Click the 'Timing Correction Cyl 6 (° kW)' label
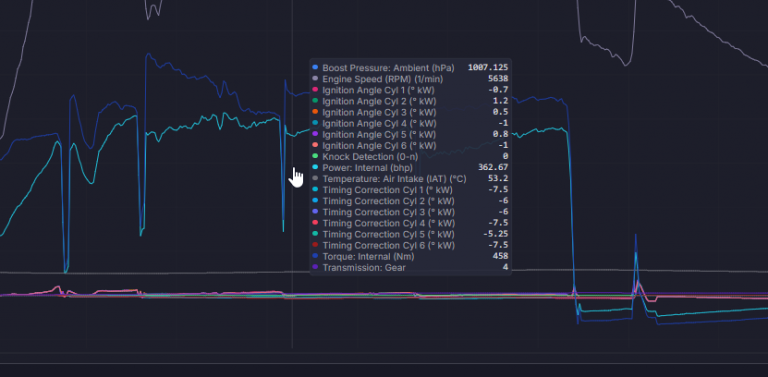Viewport: 768px width, 377px height. (x=388, y=245)
